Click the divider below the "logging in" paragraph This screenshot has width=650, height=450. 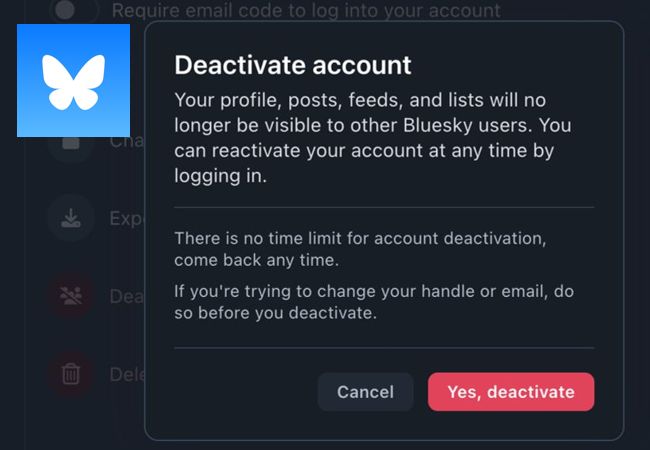pos(384,207)
